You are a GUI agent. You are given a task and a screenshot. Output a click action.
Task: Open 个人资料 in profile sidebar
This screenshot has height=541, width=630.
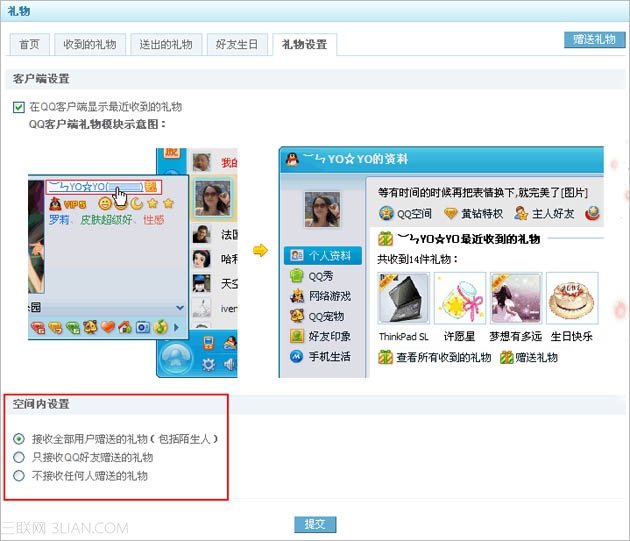point(323,256)
